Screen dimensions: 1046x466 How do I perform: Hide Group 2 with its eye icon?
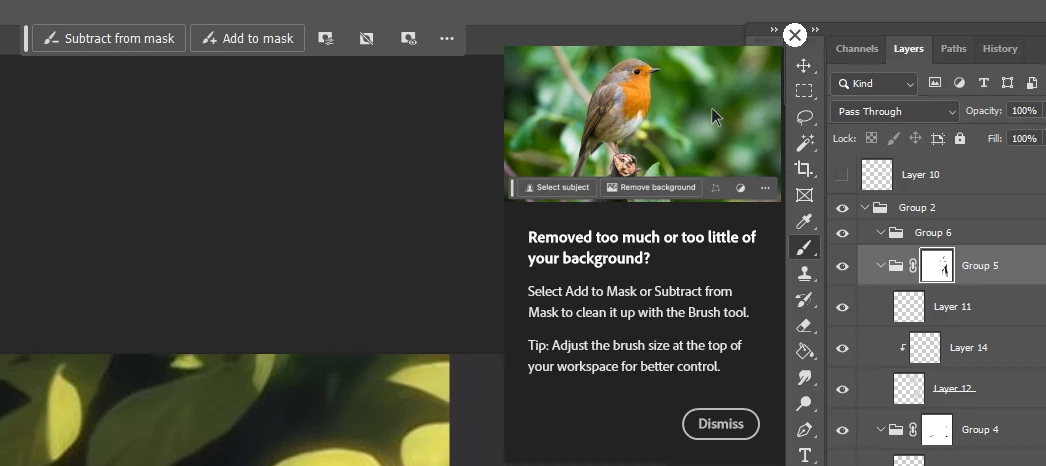(x=843, y=208)
